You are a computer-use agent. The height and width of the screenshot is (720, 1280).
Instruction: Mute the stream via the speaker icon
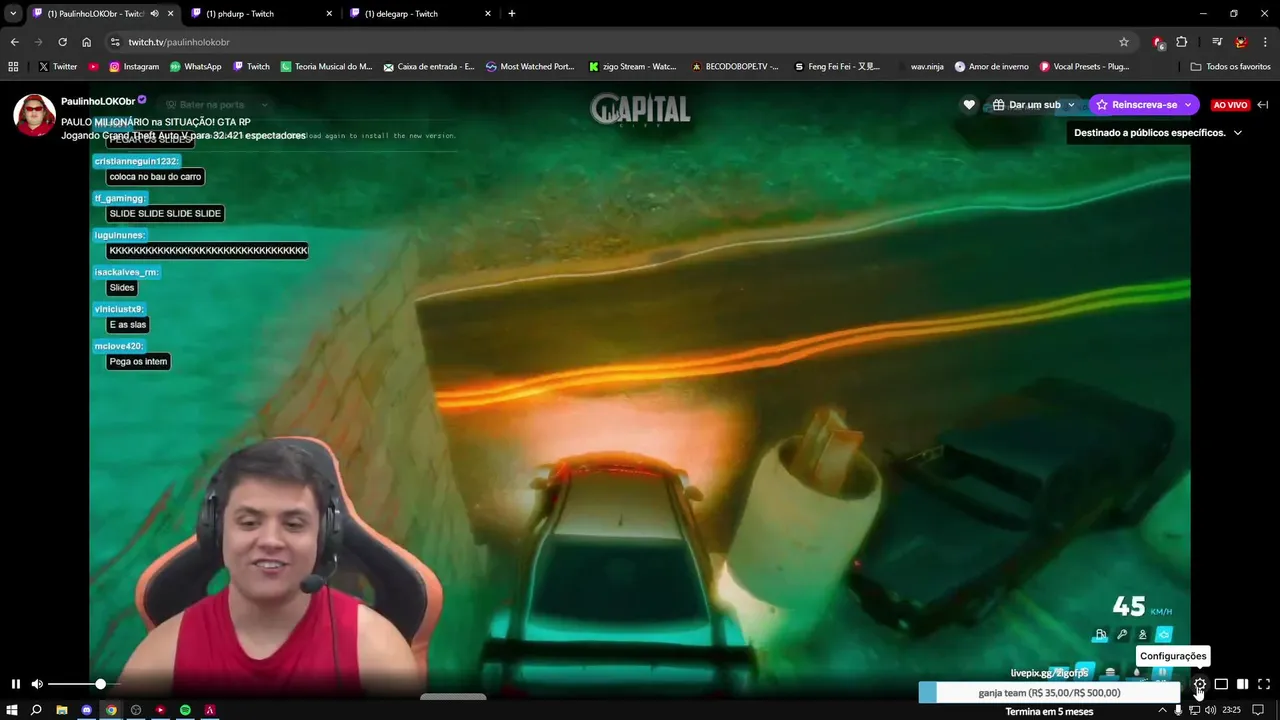[37, 684]
